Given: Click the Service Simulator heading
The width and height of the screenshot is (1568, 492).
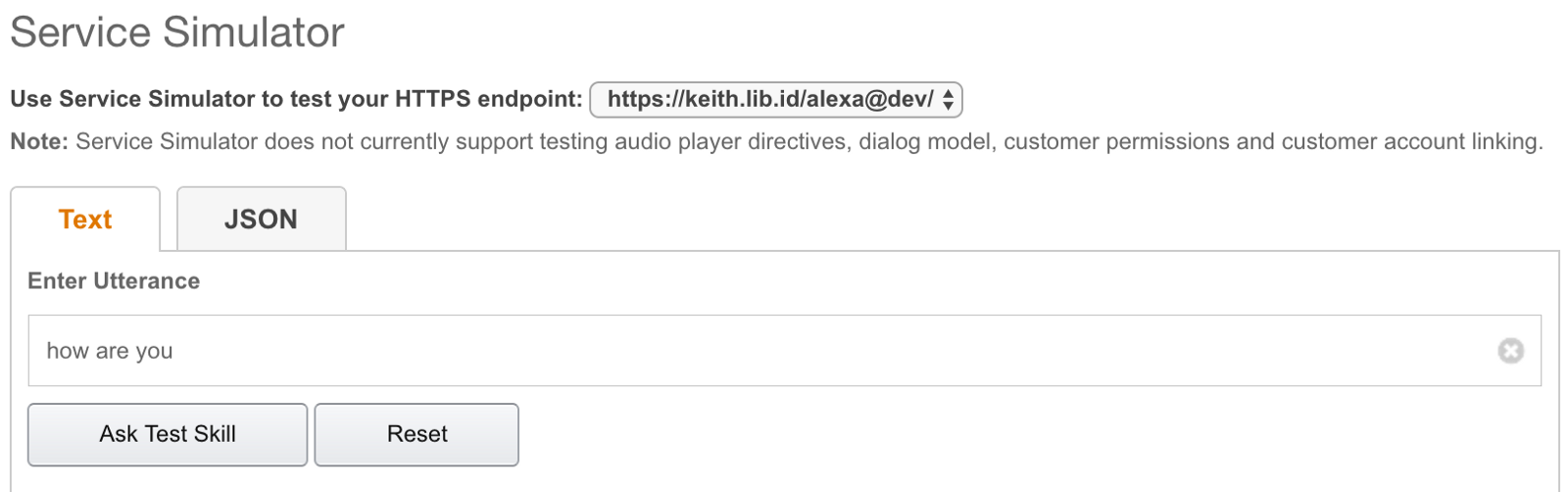Looking at the screenshot, I should (177, 32).
